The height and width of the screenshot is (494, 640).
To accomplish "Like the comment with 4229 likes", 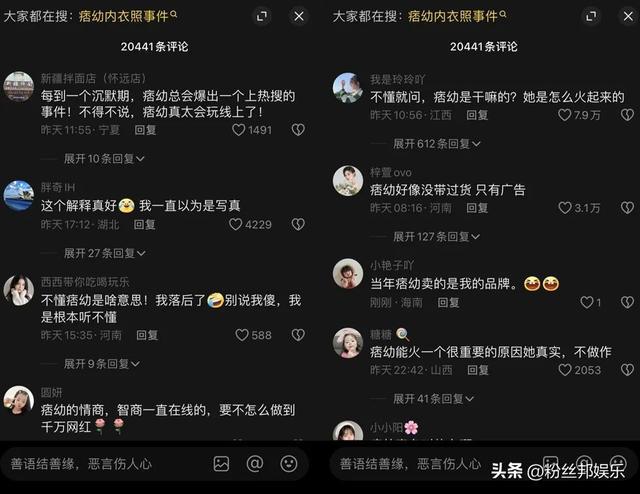I will [236, 224].
